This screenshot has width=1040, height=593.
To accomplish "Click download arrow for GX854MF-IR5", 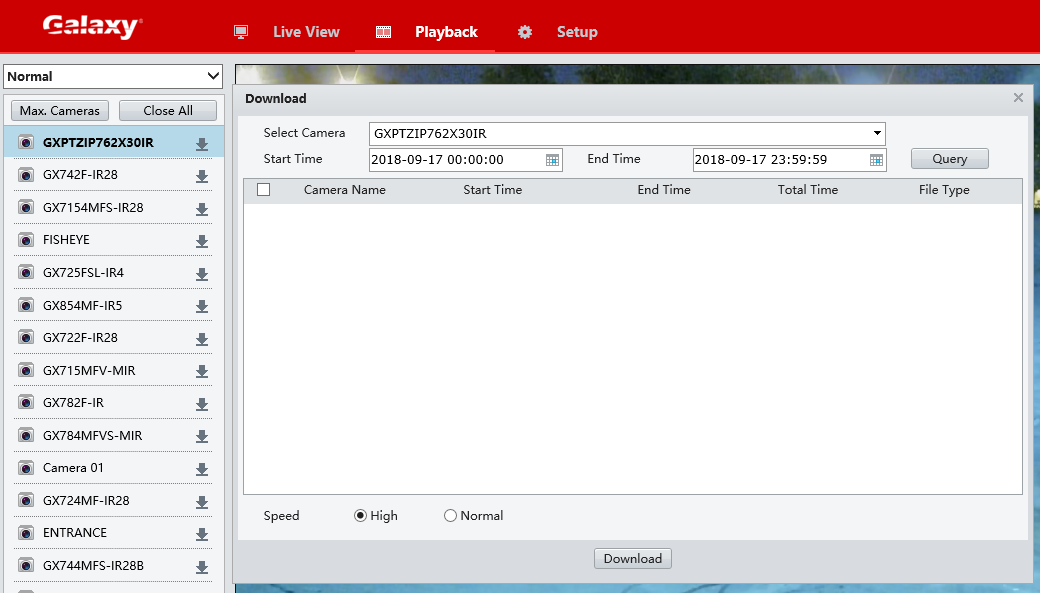I will 202,306.
